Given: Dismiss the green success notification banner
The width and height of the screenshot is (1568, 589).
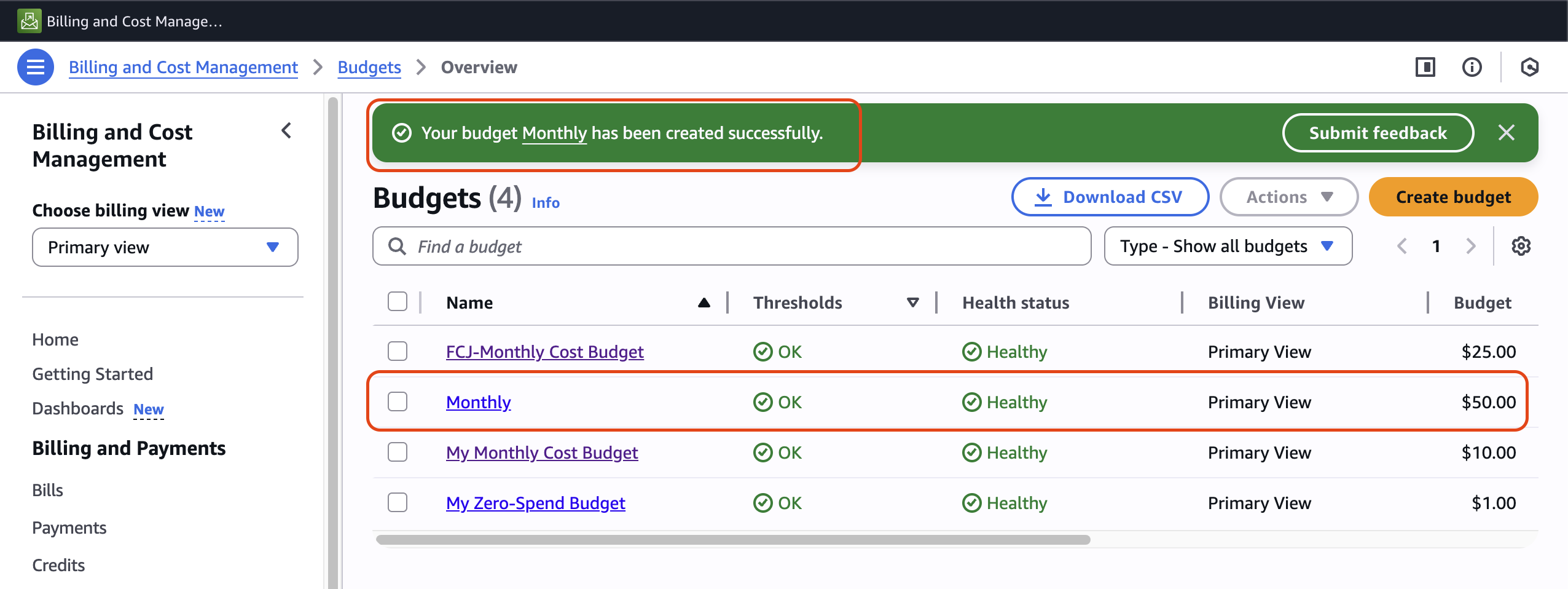Looking at the screenshot, I should click(1506, 133).
